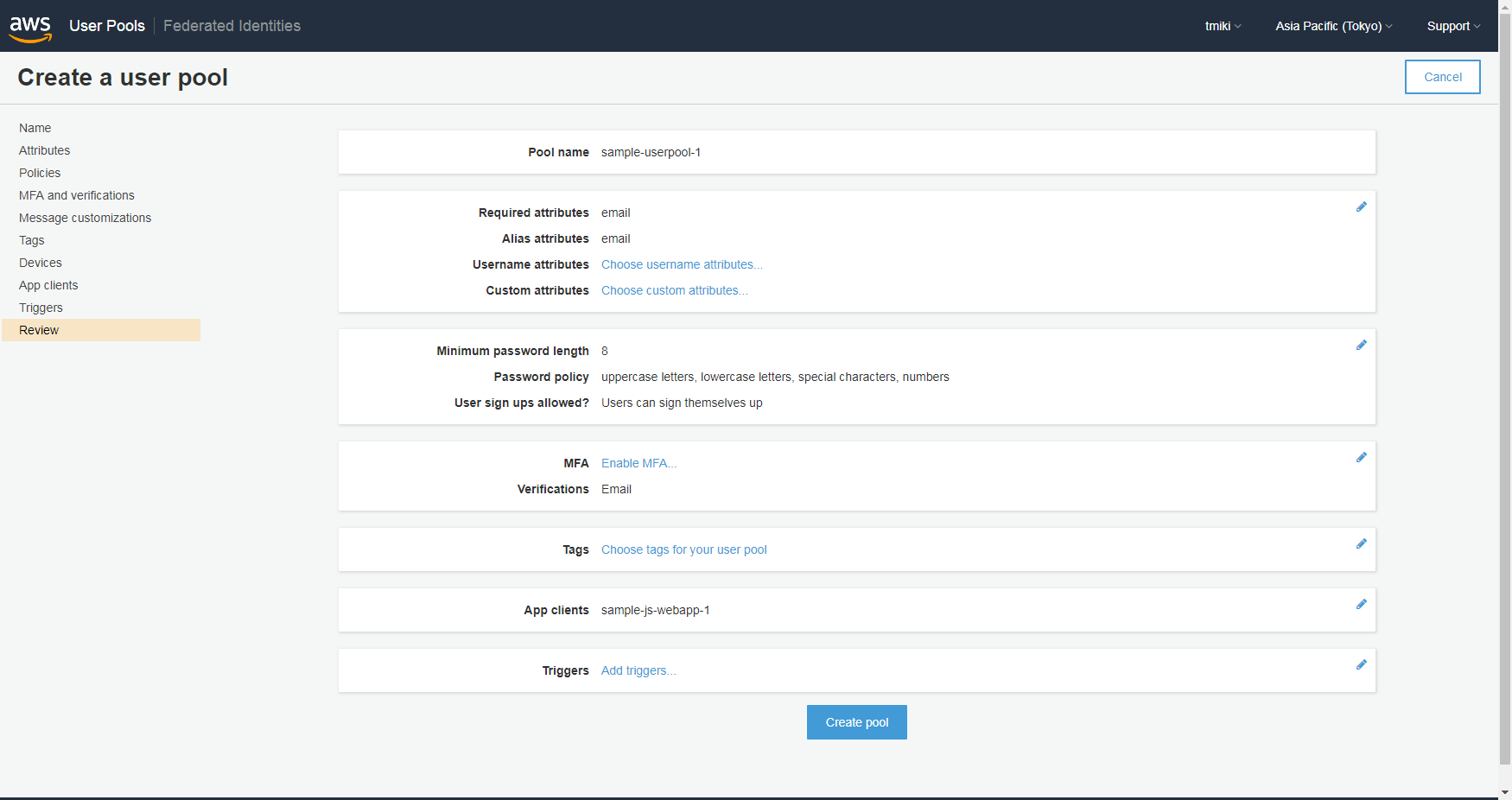Click the Create pool button

click(856, 722)
